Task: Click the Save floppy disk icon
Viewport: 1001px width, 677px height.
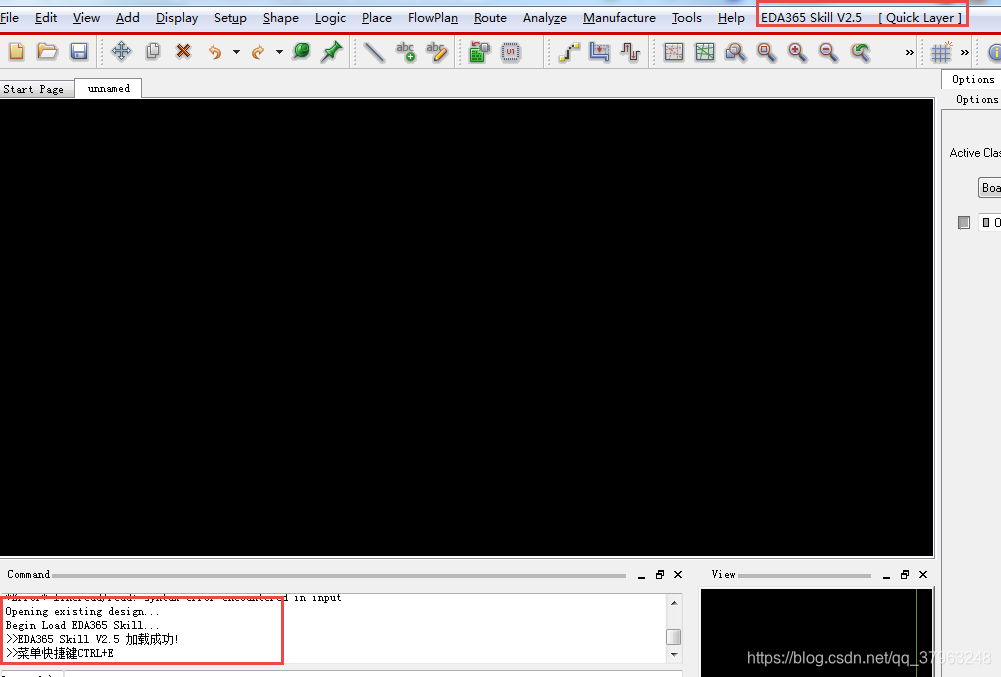Action: pos(79,52)
